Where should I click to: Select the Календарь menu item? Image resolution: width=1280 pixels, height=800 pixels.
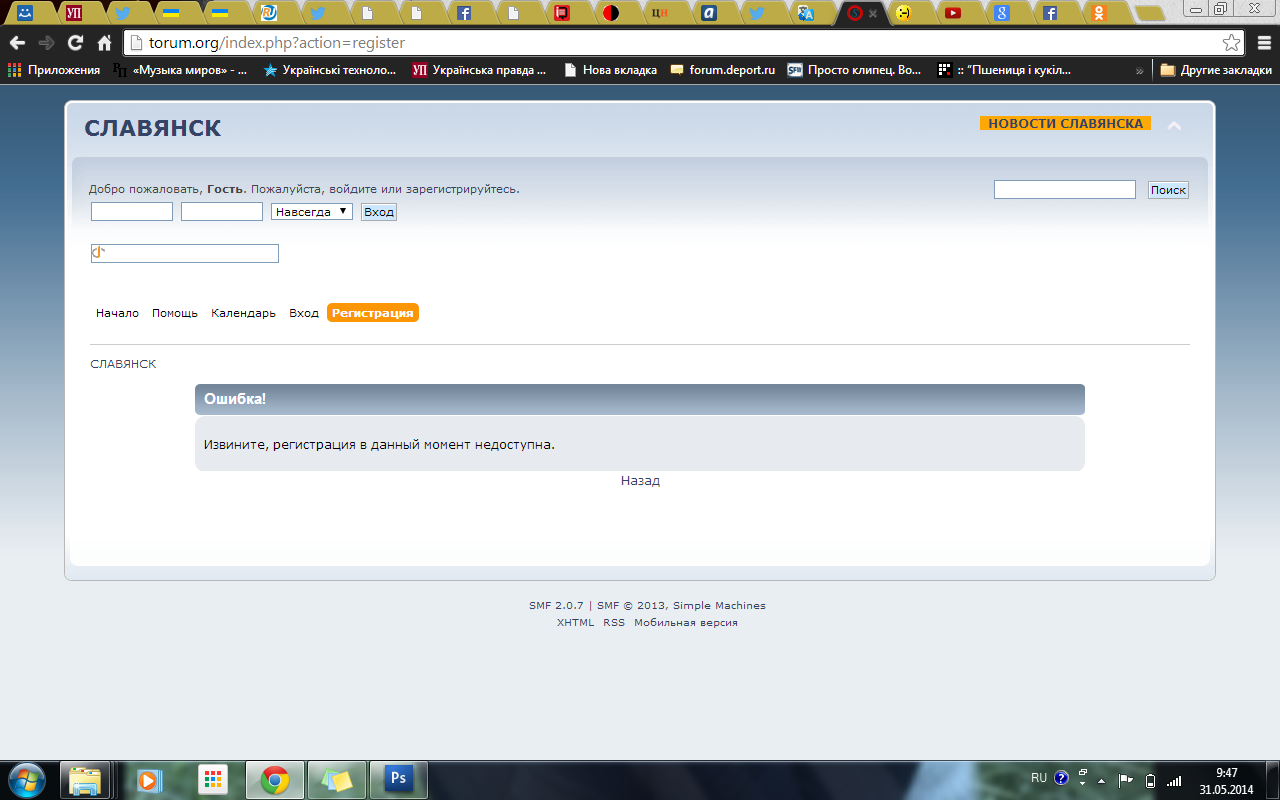pyautogui.click(x=243, y=313)
